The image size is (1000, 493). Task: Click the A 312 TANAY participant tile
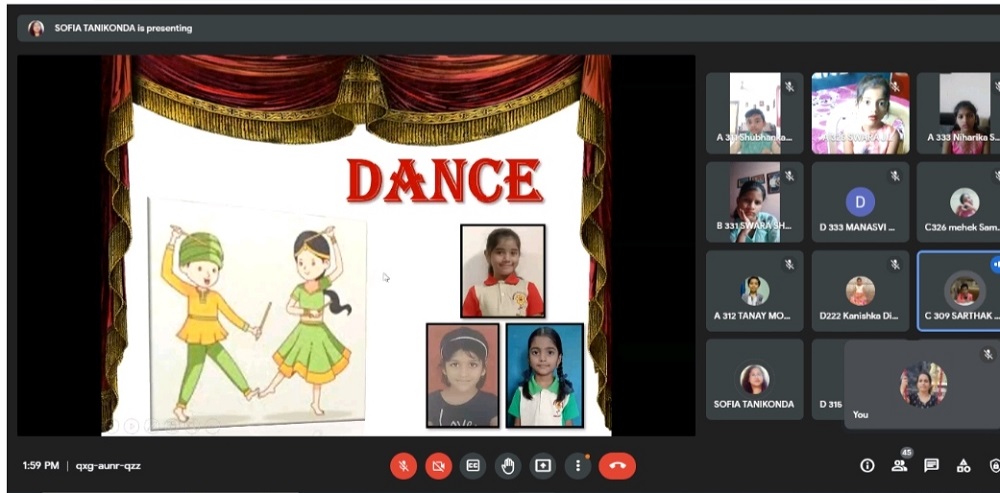click(x=755, y=290)
